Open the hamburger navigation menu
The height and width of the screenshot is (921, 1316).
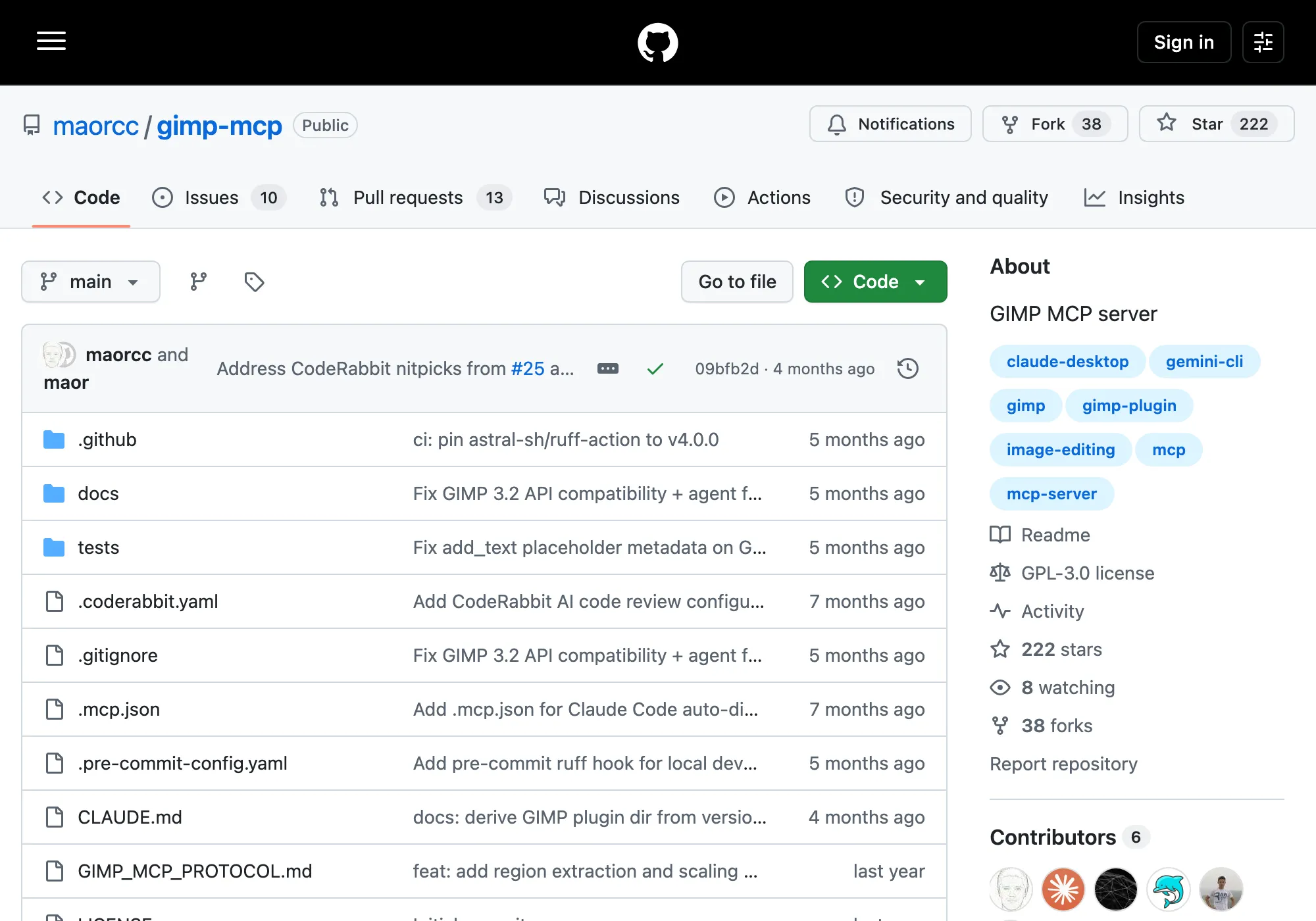[51, 41]
